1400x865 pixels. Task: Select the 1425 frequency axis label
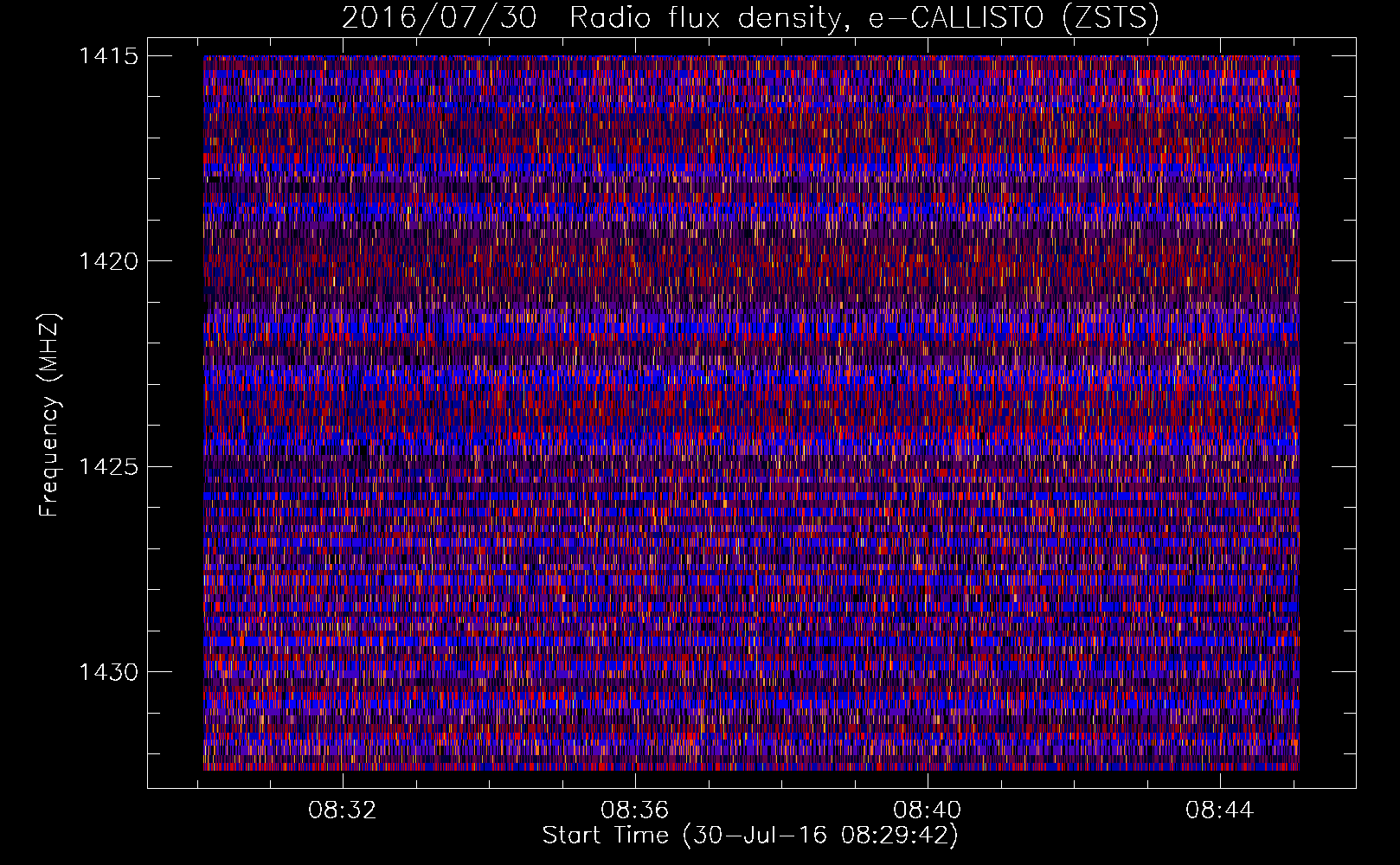108,467
